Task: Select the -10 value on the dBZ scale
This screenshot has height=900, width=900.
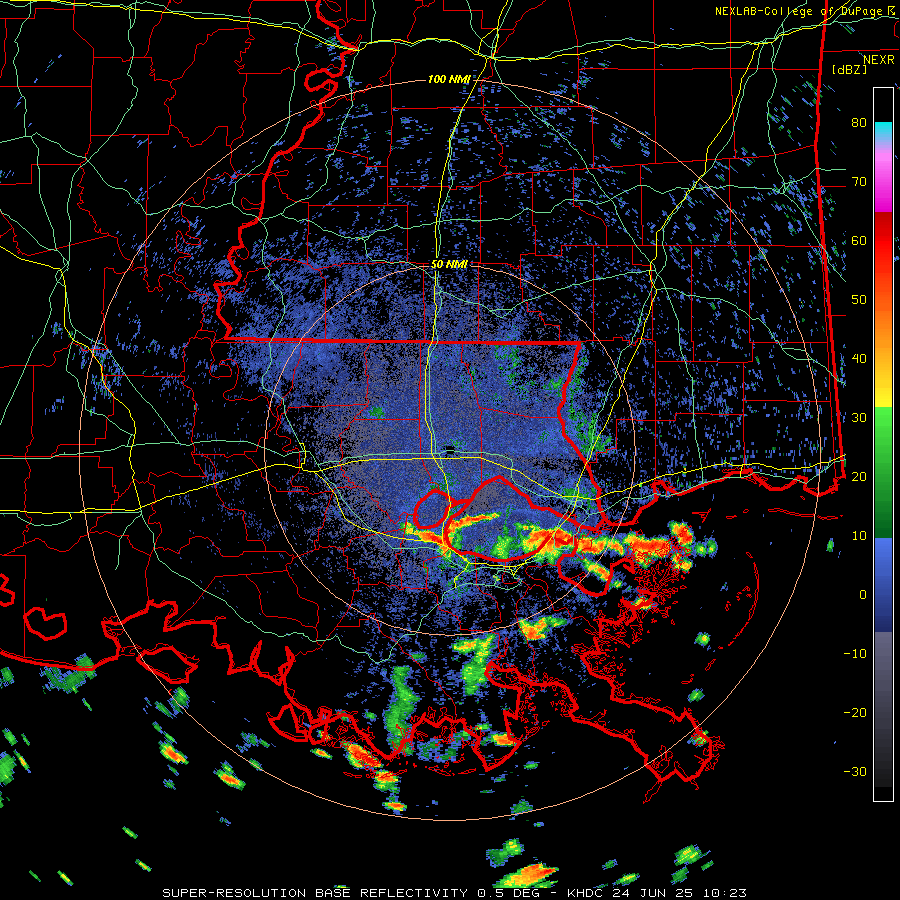Action: [x=855, y=654]
